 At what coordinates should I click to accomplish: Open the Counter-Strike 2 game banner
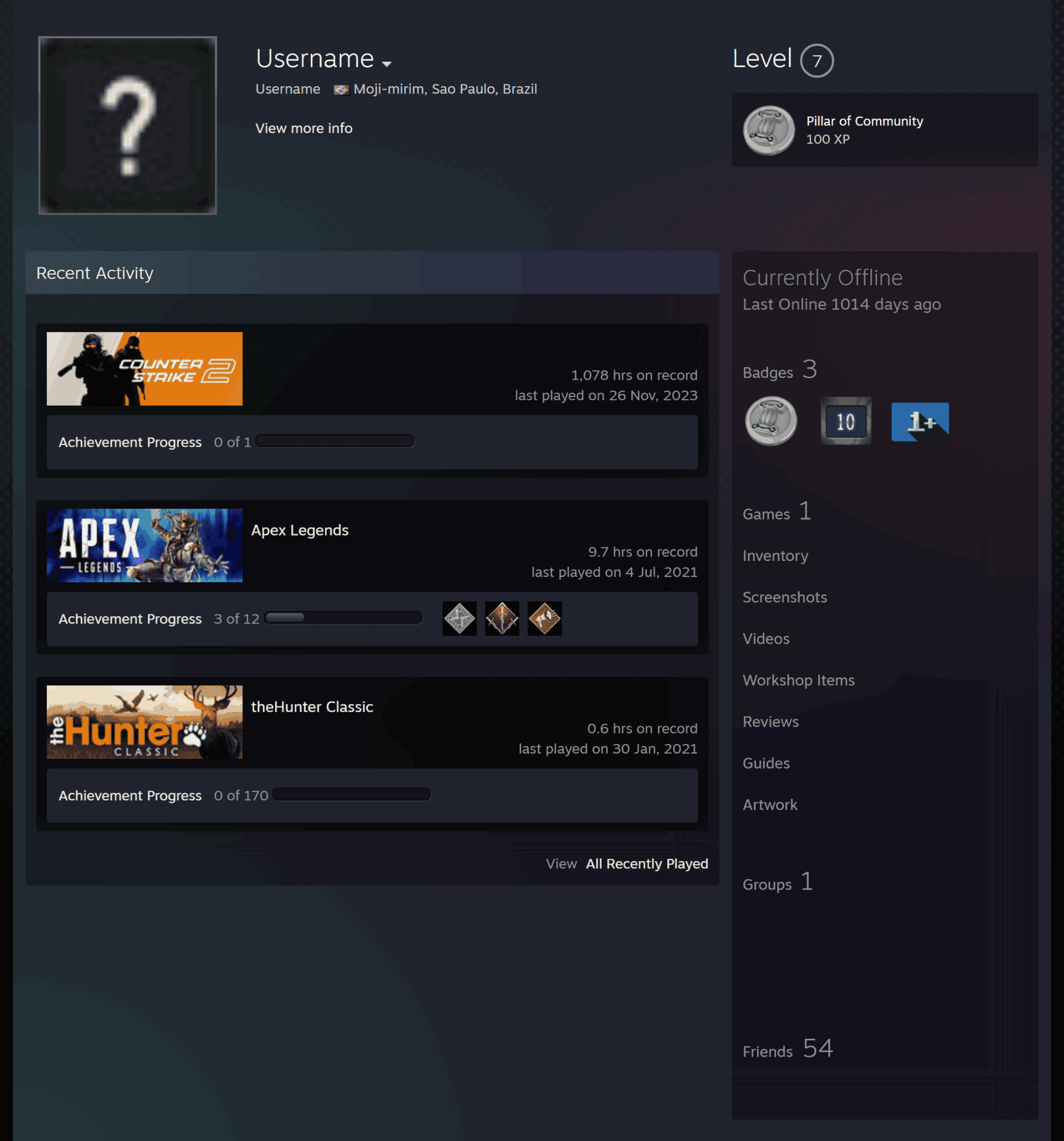coord(144,369)
